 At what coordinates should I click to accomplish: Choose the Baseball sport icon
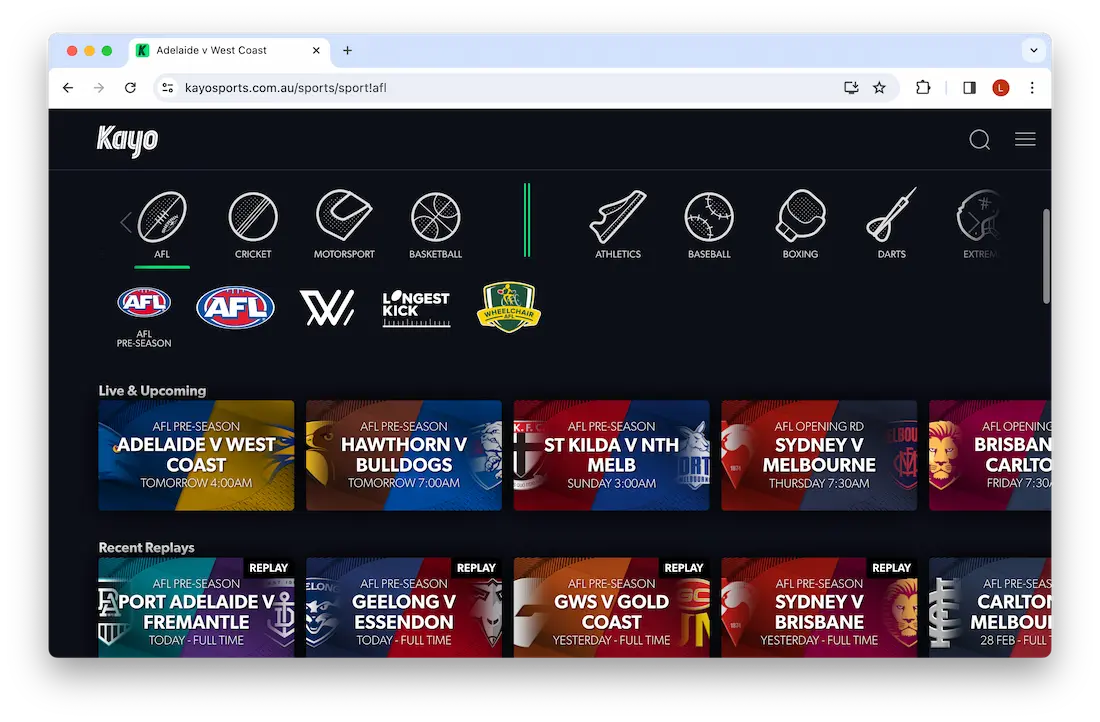point(709,225)
